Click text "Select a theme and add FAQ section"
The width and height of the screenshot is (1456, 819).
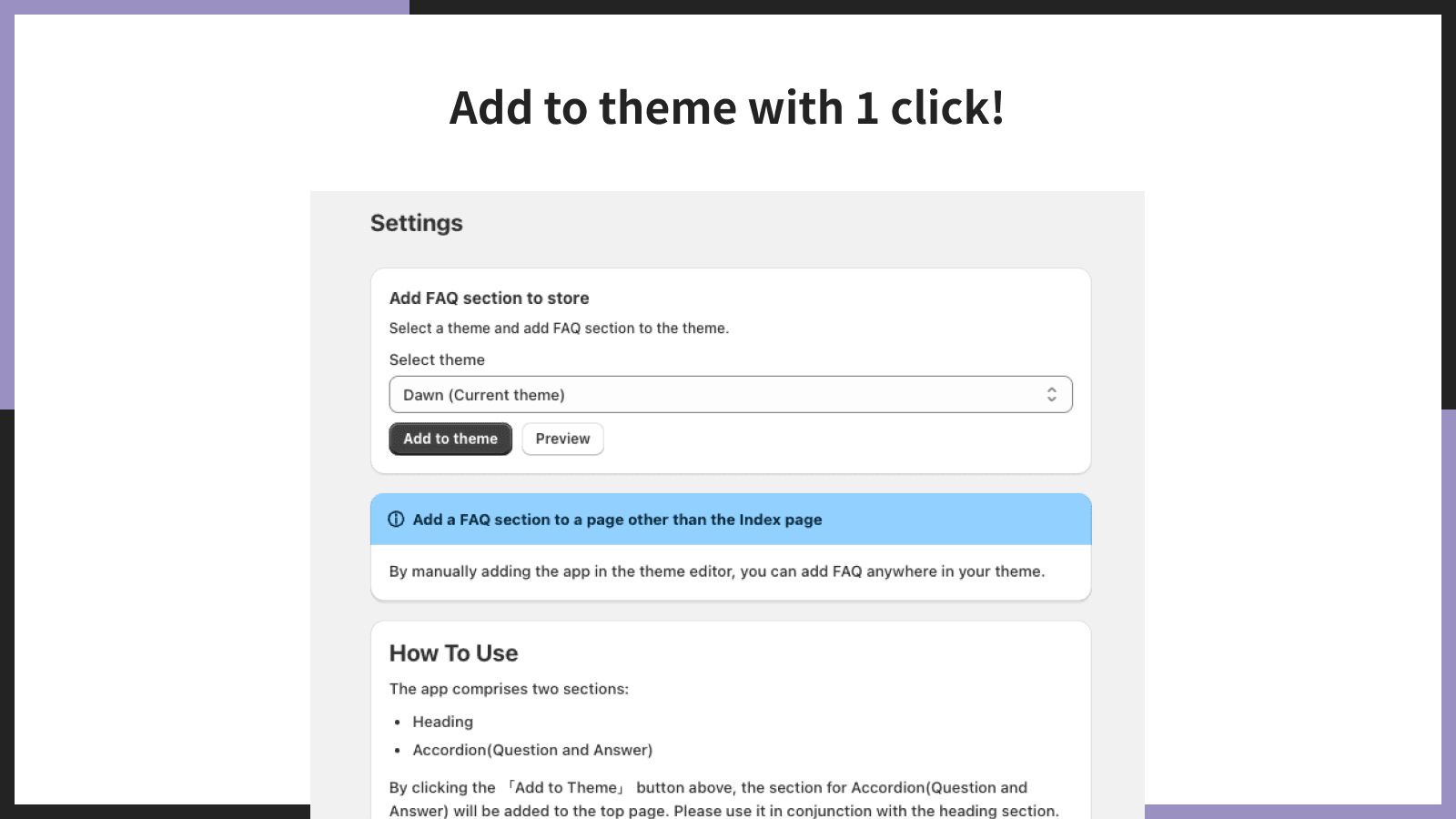(559, 329)
